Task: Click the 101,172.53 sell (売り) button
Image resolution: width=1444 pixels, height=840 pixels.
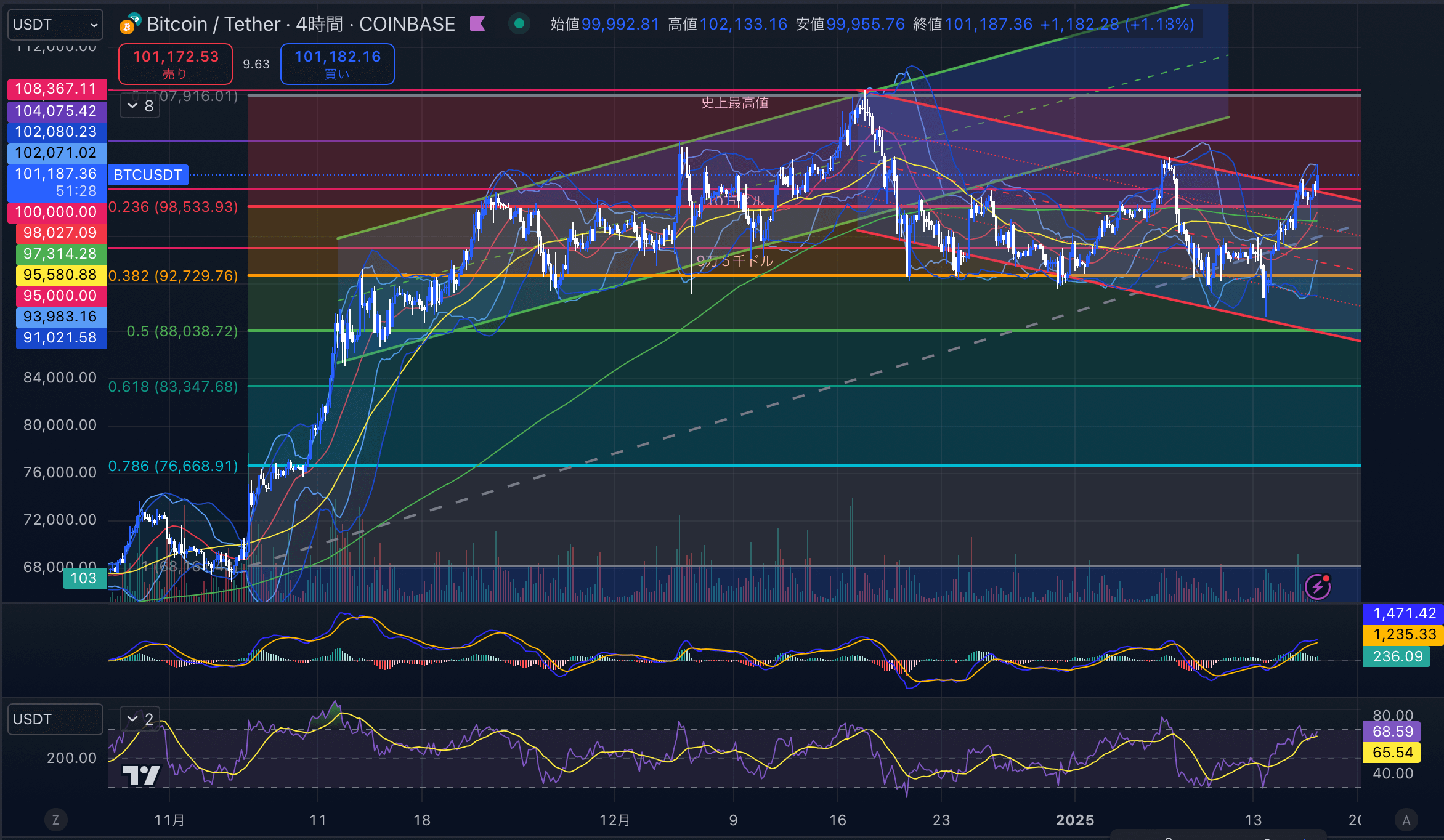Action: coord(176,64)
